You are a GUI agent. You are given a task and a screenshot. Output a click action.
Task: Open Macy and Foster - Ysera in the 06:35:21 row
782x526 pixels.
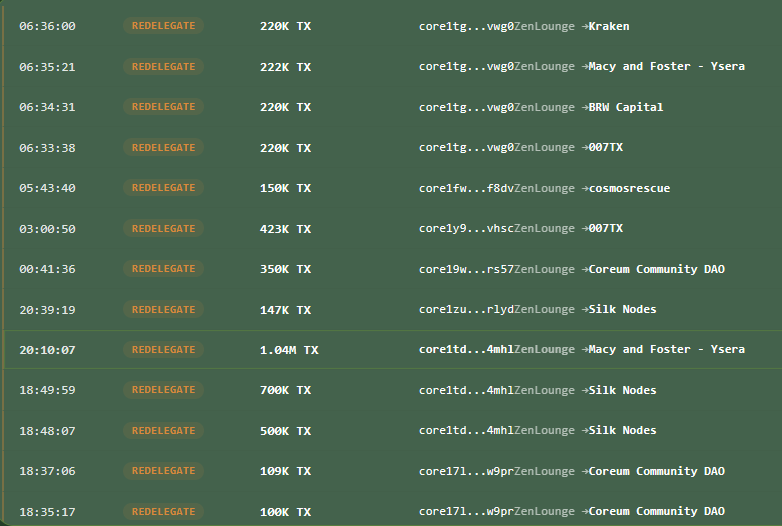(x=667, y=66)
